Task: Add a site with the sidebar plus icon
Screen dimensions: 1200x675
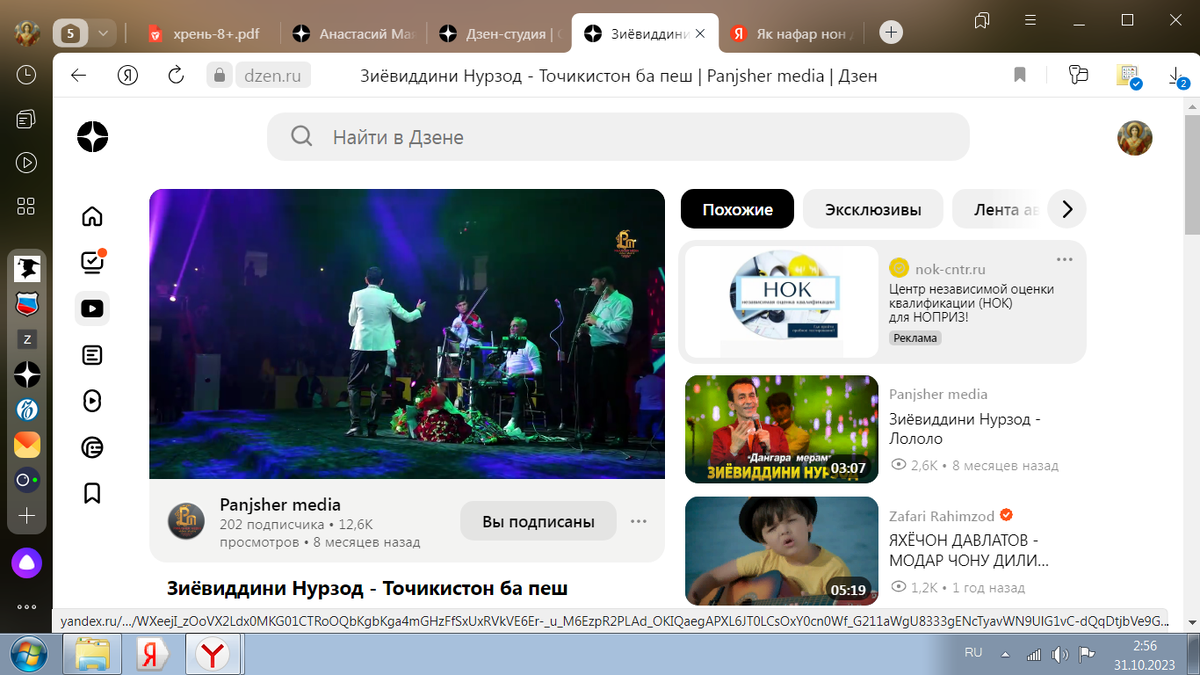Action: 27,516
